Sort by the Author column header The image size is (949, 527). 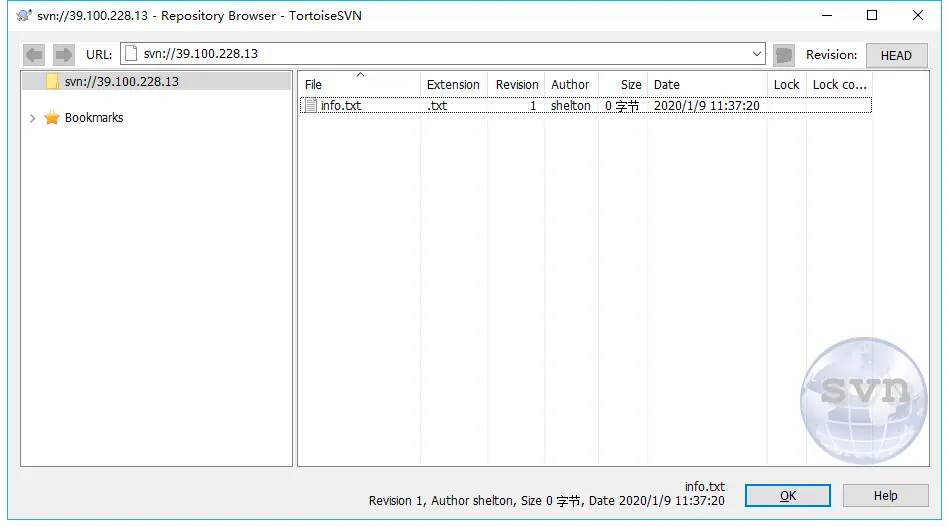tap(570, 85)
